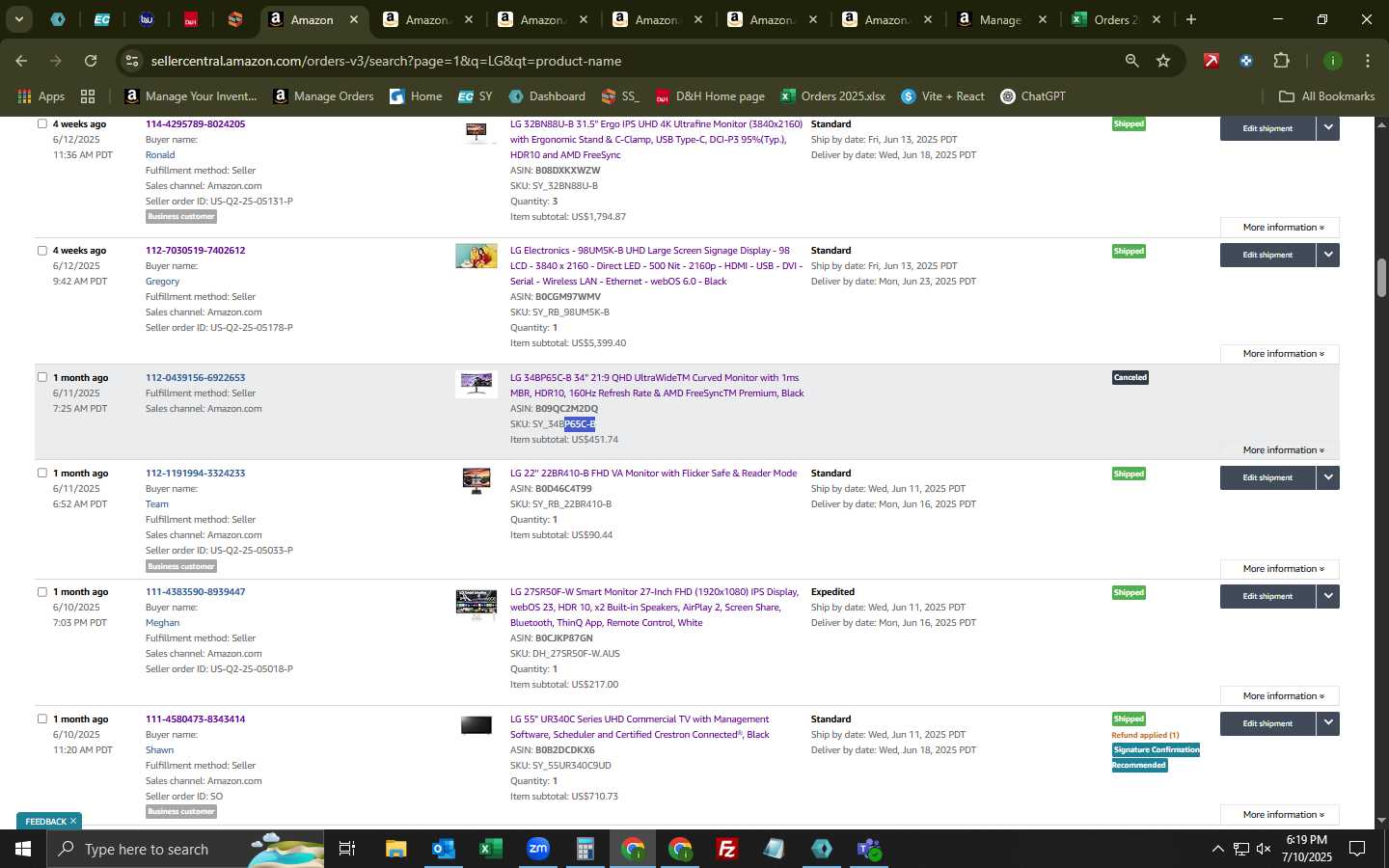Go back to previous page in Chrome
1389x868 pixels.
[21, 61]
